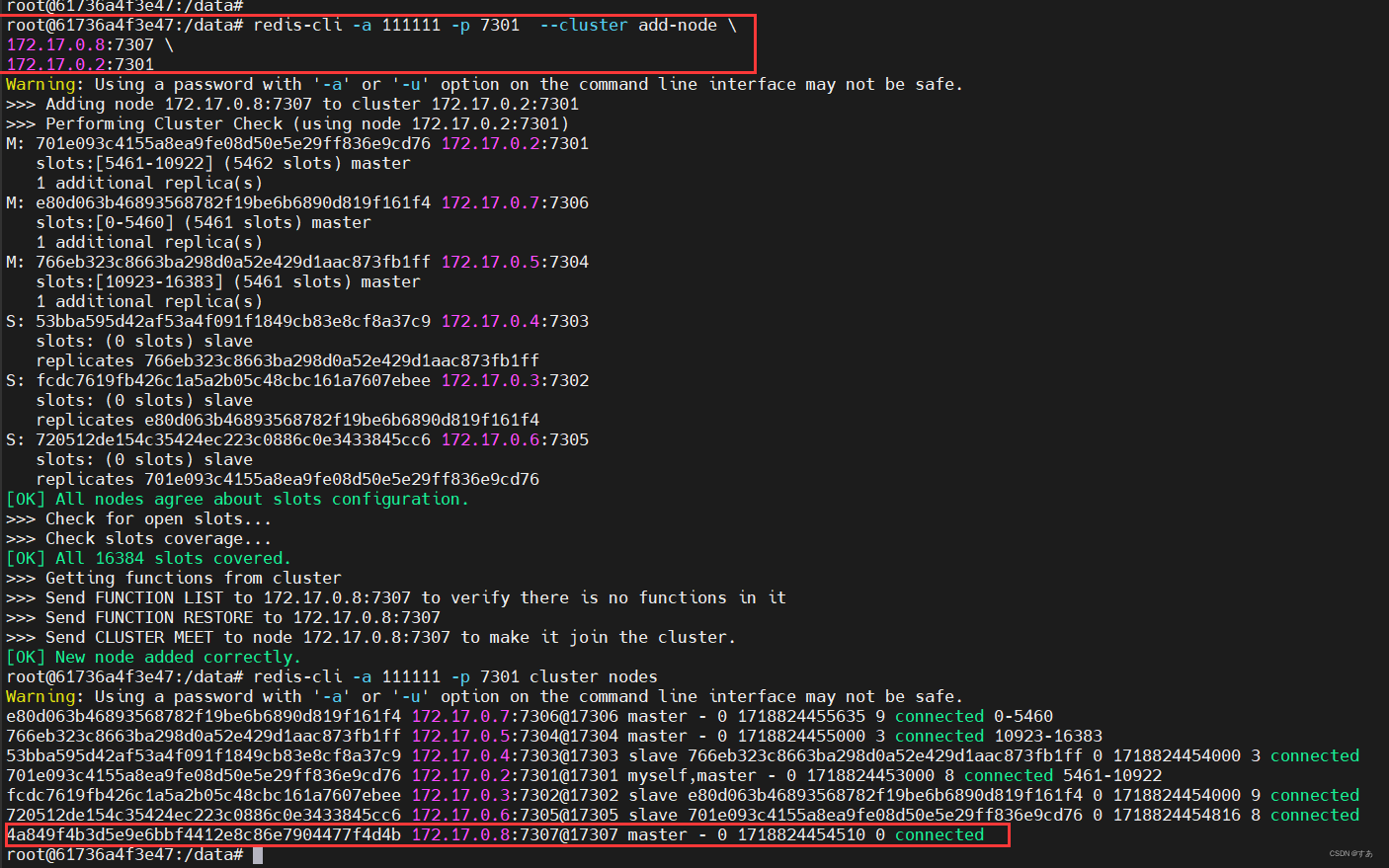Image resolution: width=1389 pixels, height=868 pixels.
Task: Click the '>>> Adding node 172.17.0.8:7307 to cluster' line
Action: tap(292, 105)
